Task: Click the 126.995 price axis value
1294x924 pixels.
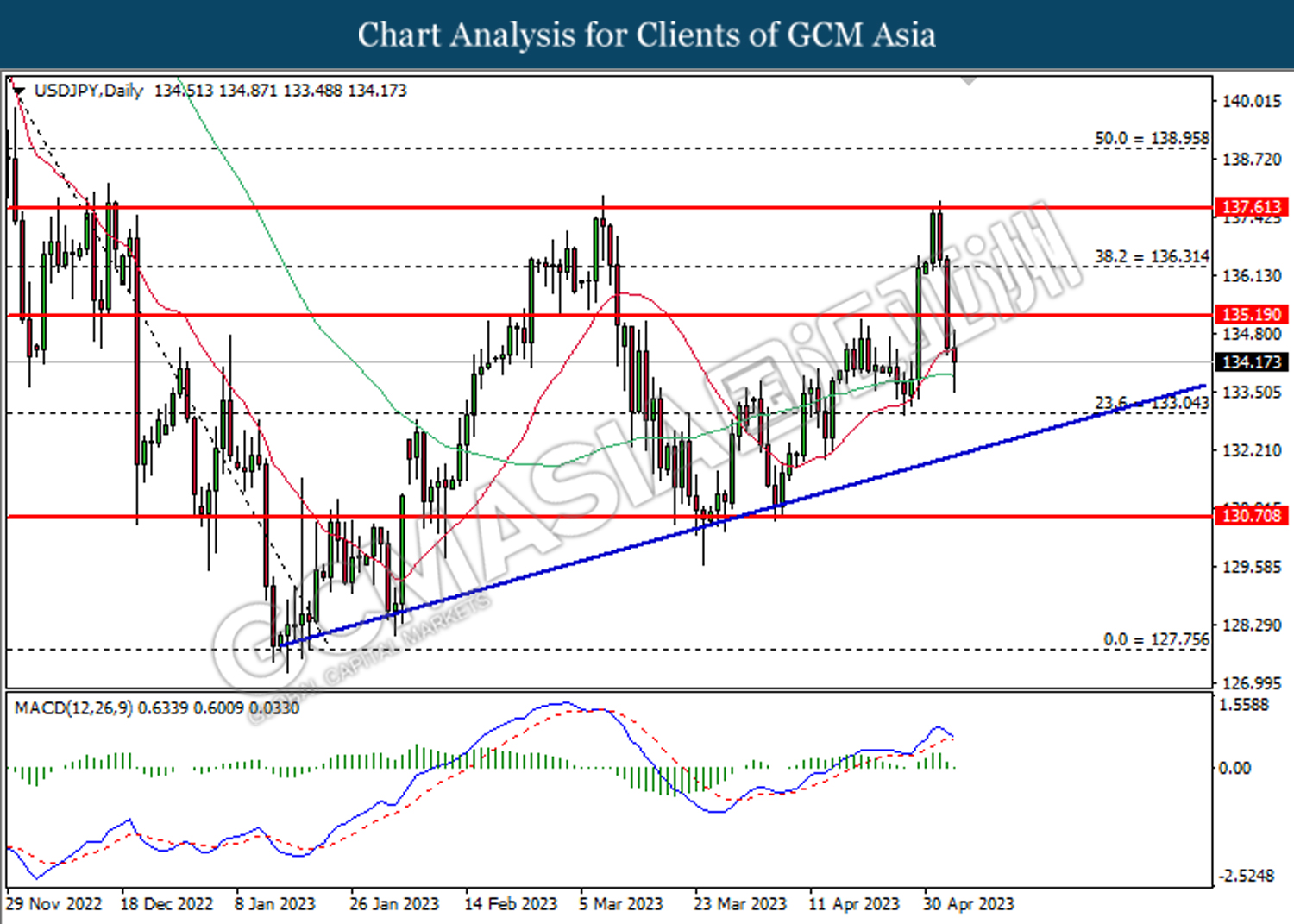Action: click(1252, 683)
